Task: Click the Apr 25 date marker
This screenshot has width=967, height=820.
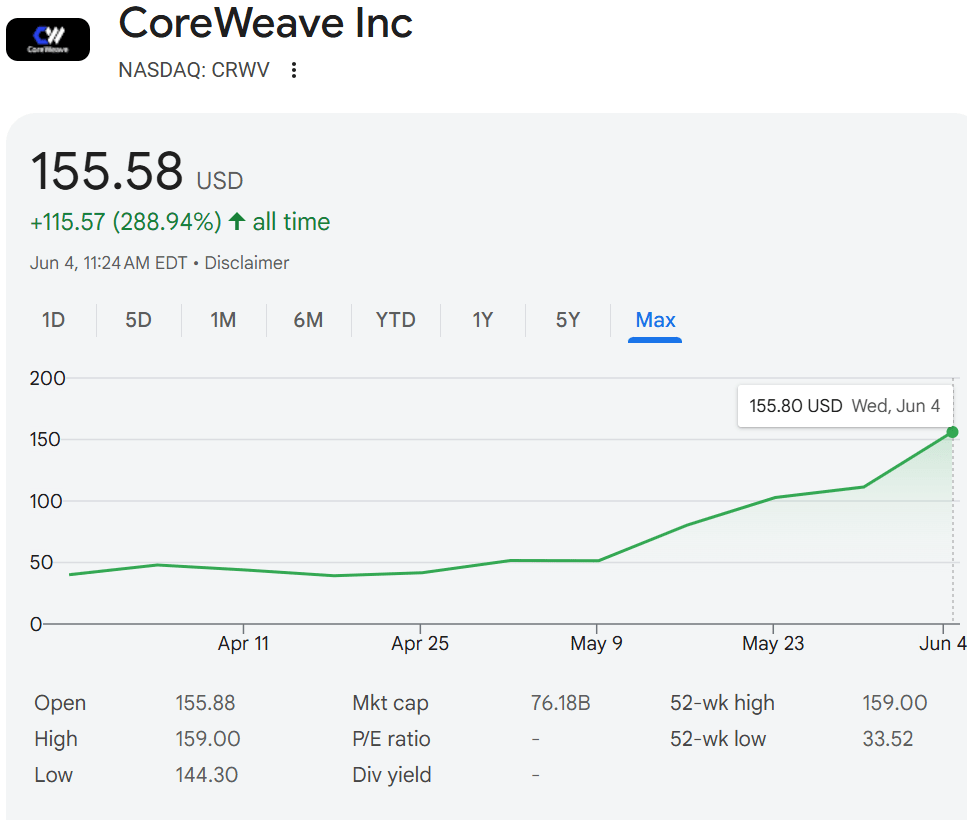Action: click(420, 643)
